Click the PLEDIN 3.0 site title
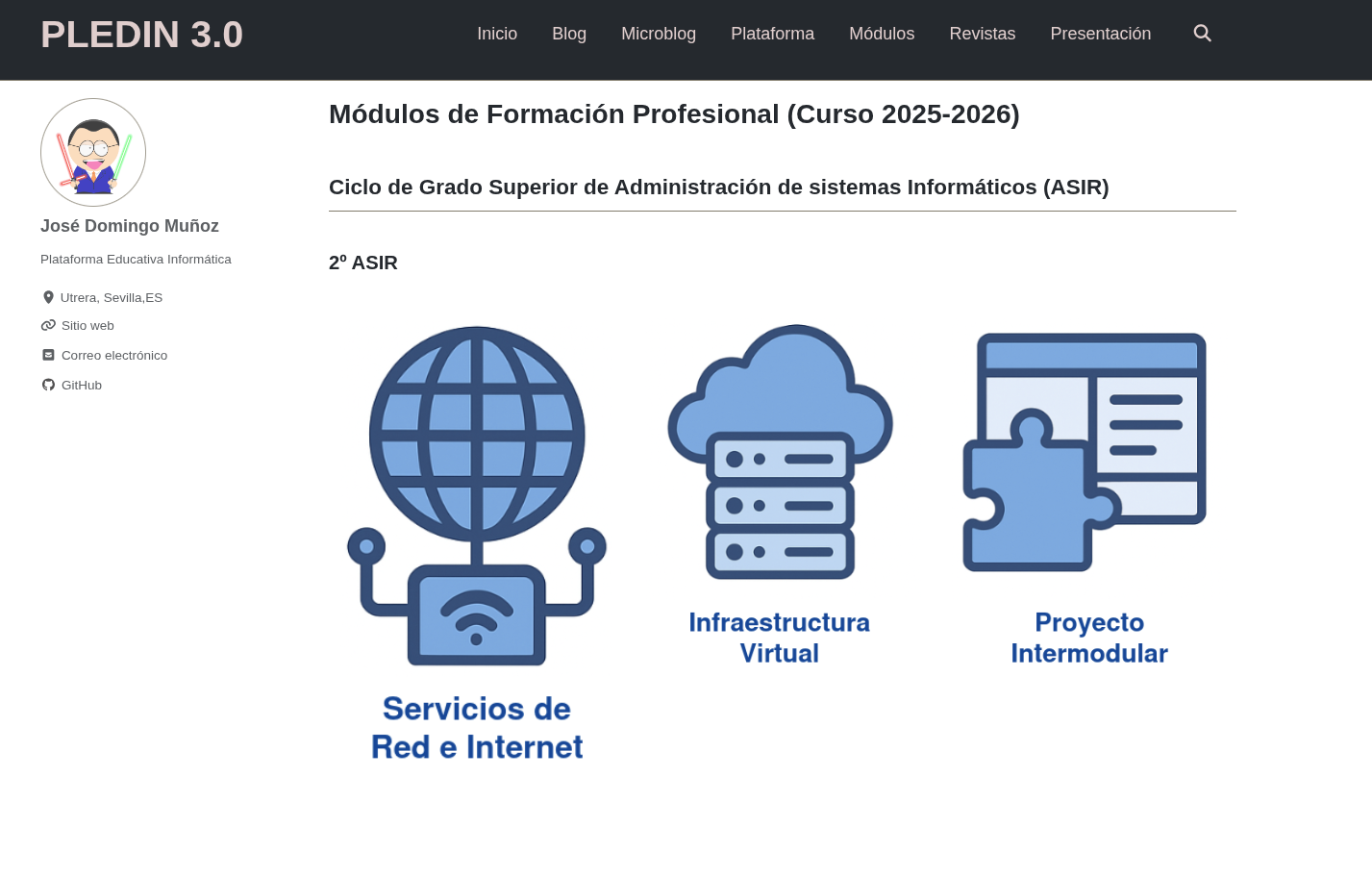Viewport: 1372px width, 877px height. click(x=141, y=35)
